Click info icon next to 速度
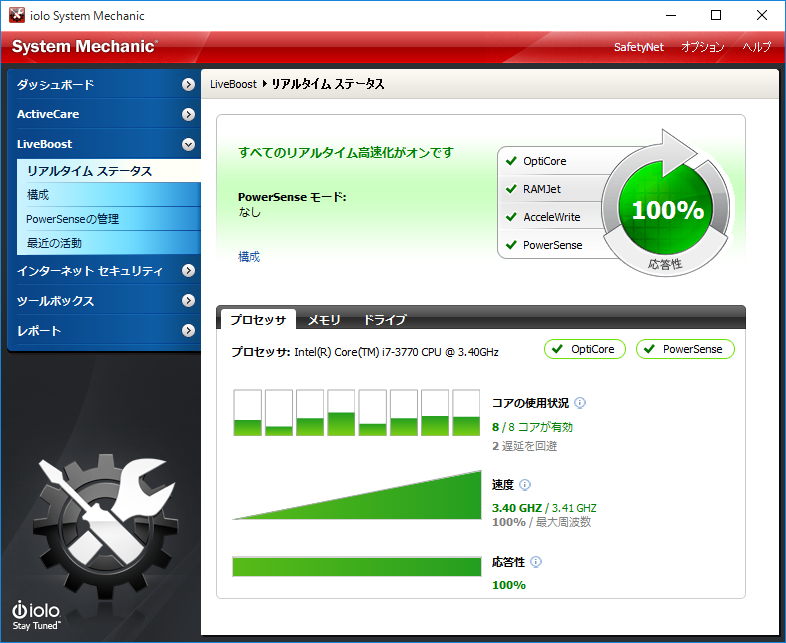Image resolution: width=786 pixels, height=643 pixels. point(525,485)
